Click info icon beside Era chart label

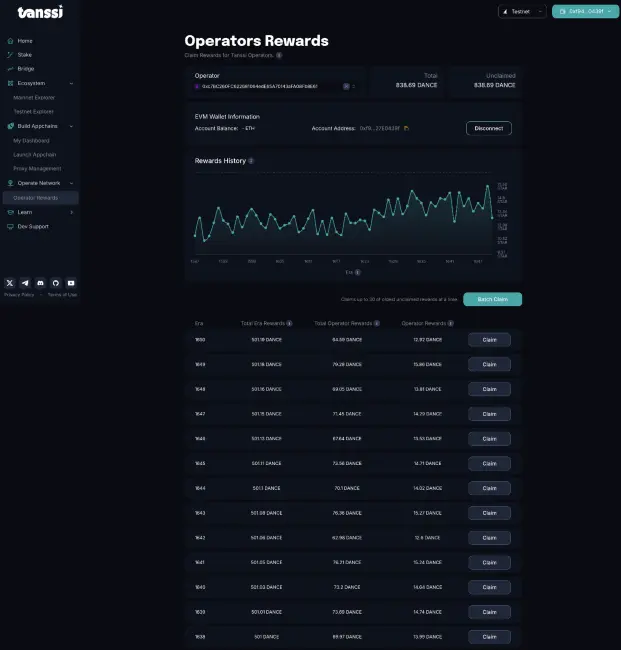(358, 272)
